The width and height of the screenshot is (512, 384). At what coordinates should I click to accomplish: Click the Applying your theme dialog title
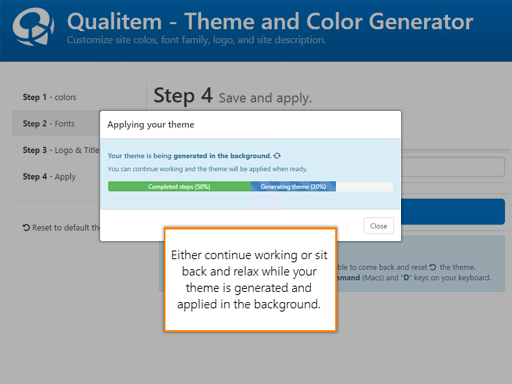click(151, 125)
